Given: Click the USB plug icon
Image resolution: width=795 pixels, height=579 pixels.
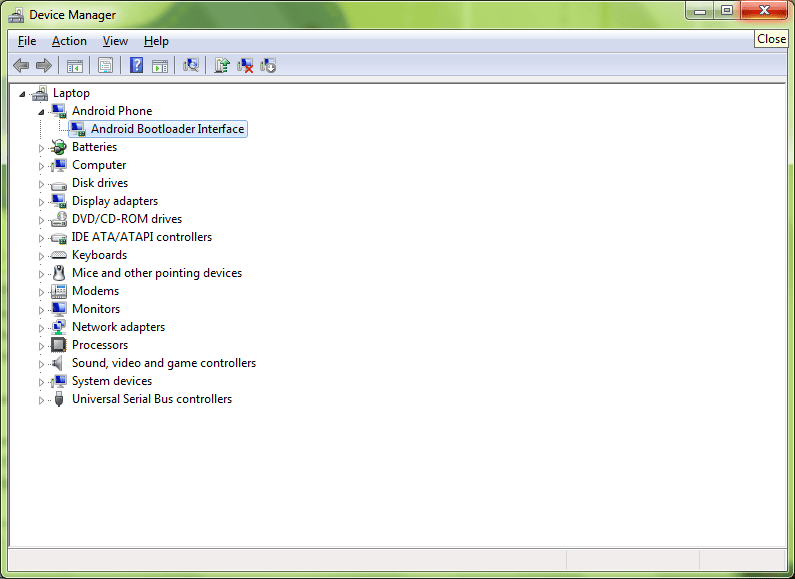Looking at the screenshot, I should (x=59, y=399).
